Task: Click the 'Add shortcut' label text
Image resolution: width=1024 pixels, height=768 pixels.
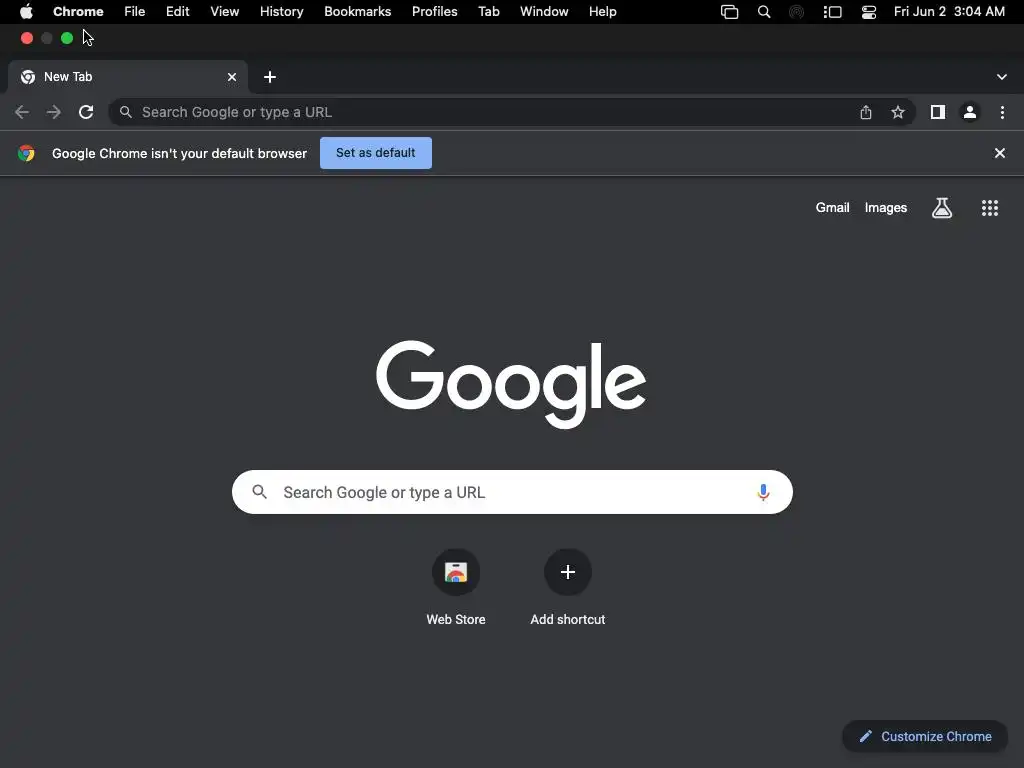Action: coord(568,619)
